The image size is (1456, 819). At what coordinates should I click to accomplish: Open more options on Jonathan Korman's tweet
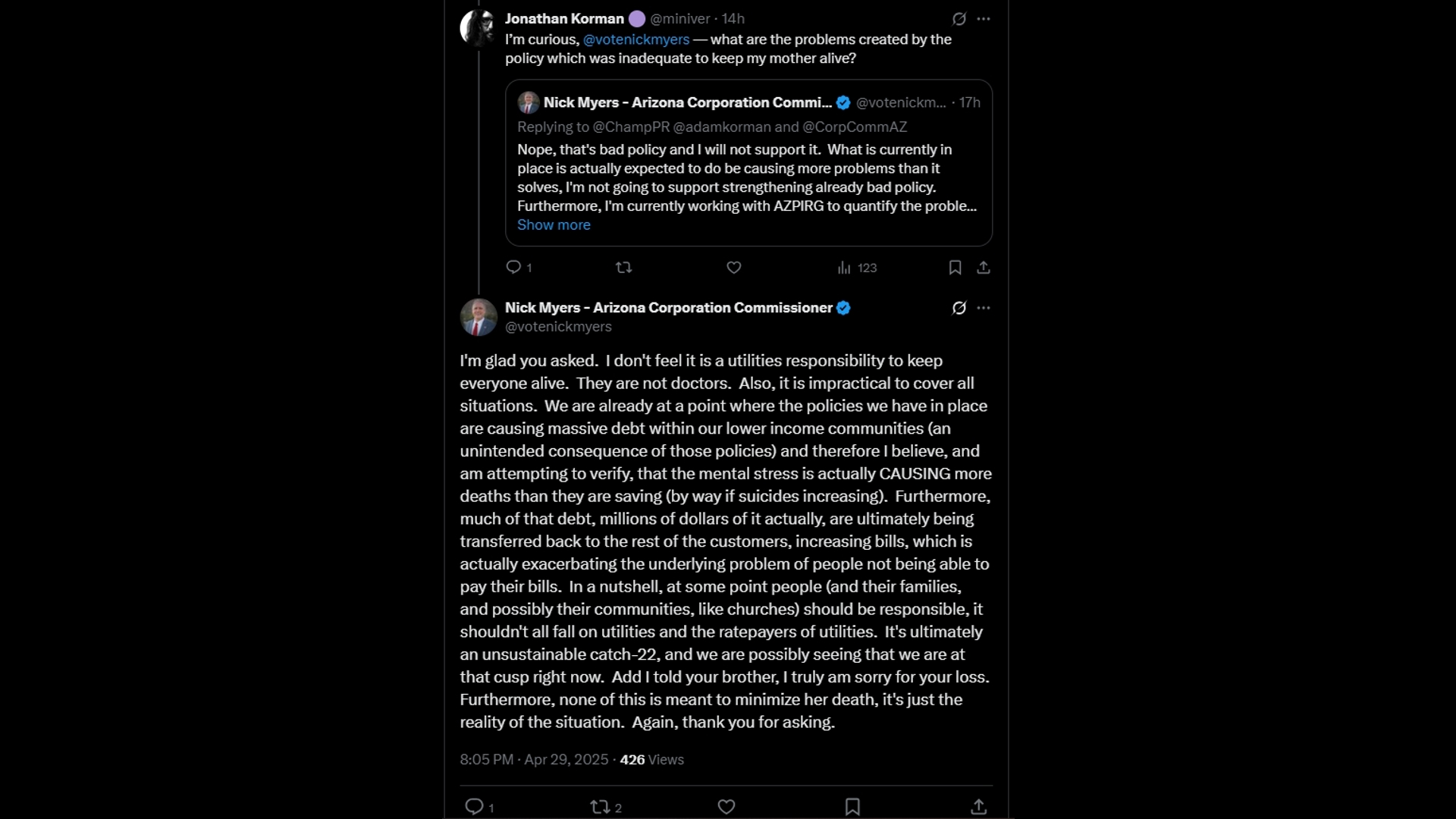point(984,19)
